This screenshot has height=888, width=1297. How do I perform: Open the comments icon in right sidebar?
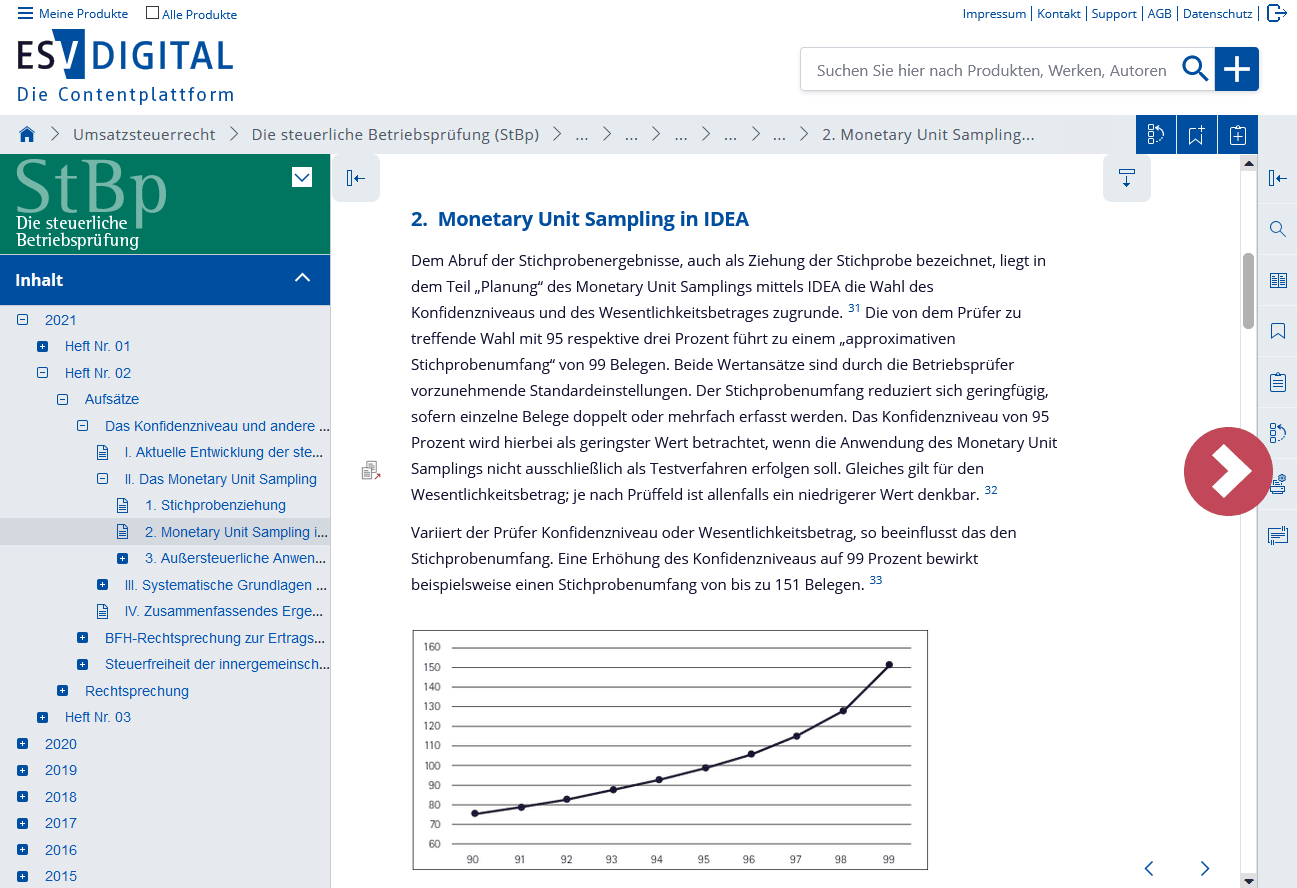[x=1277, y=536]
